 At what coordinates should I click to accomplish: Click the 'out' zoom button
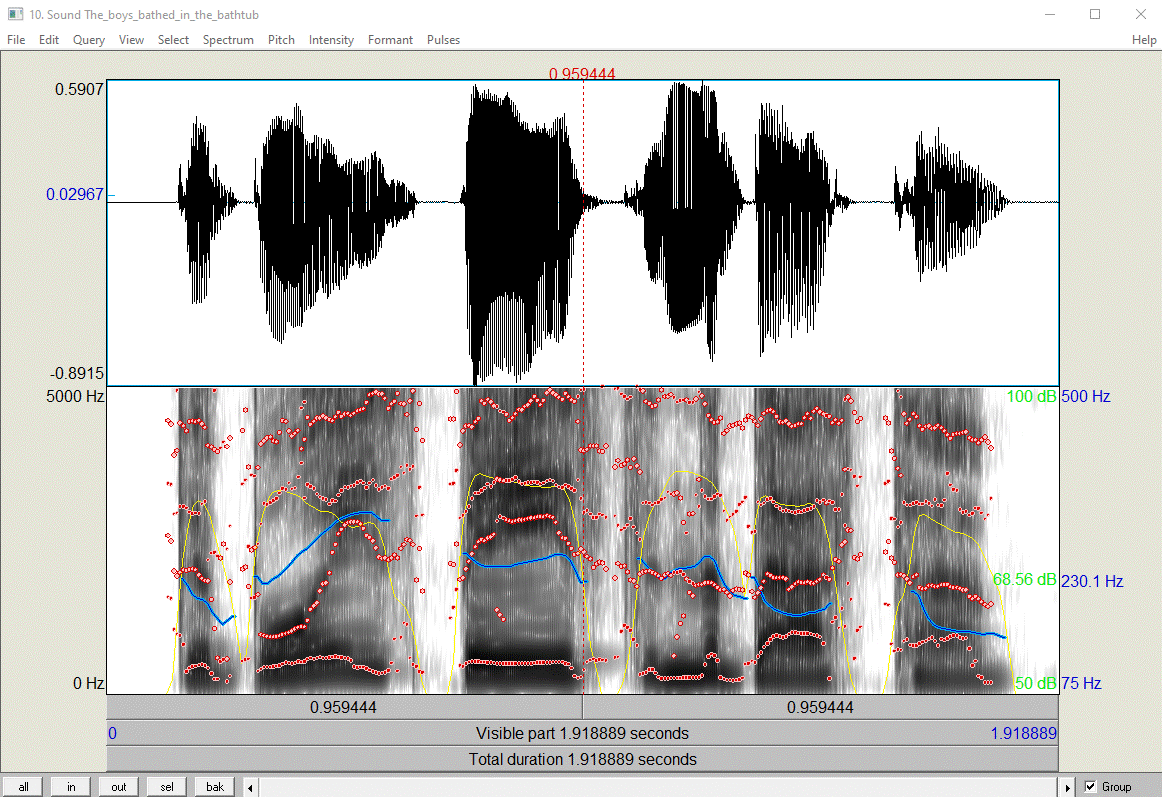(x=119, y=787)
